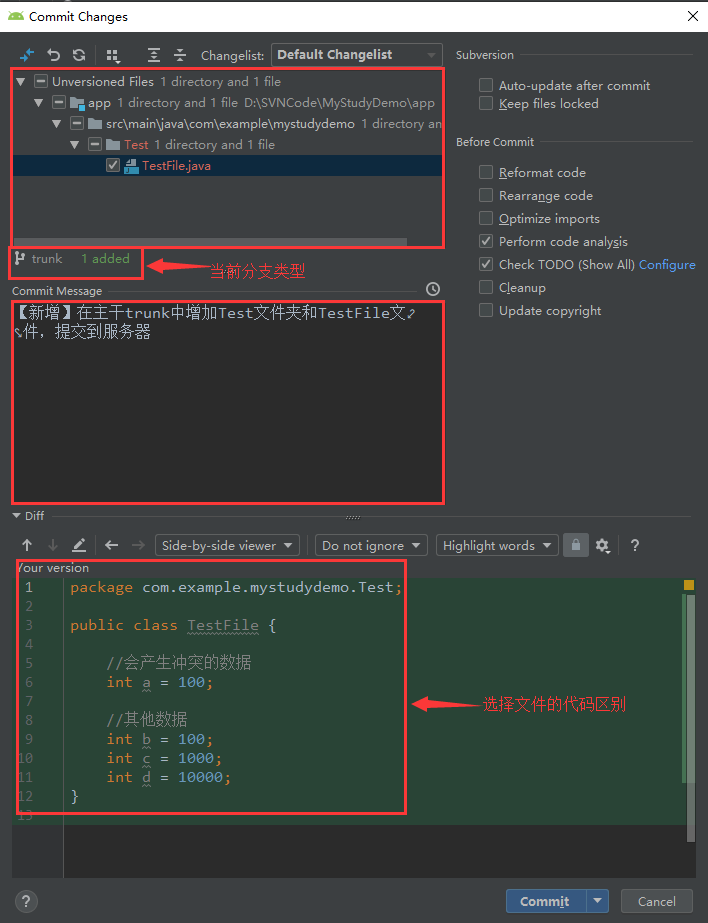Collapse the app directory node
Screen dimensions: 708x923
tap(39, 103)
